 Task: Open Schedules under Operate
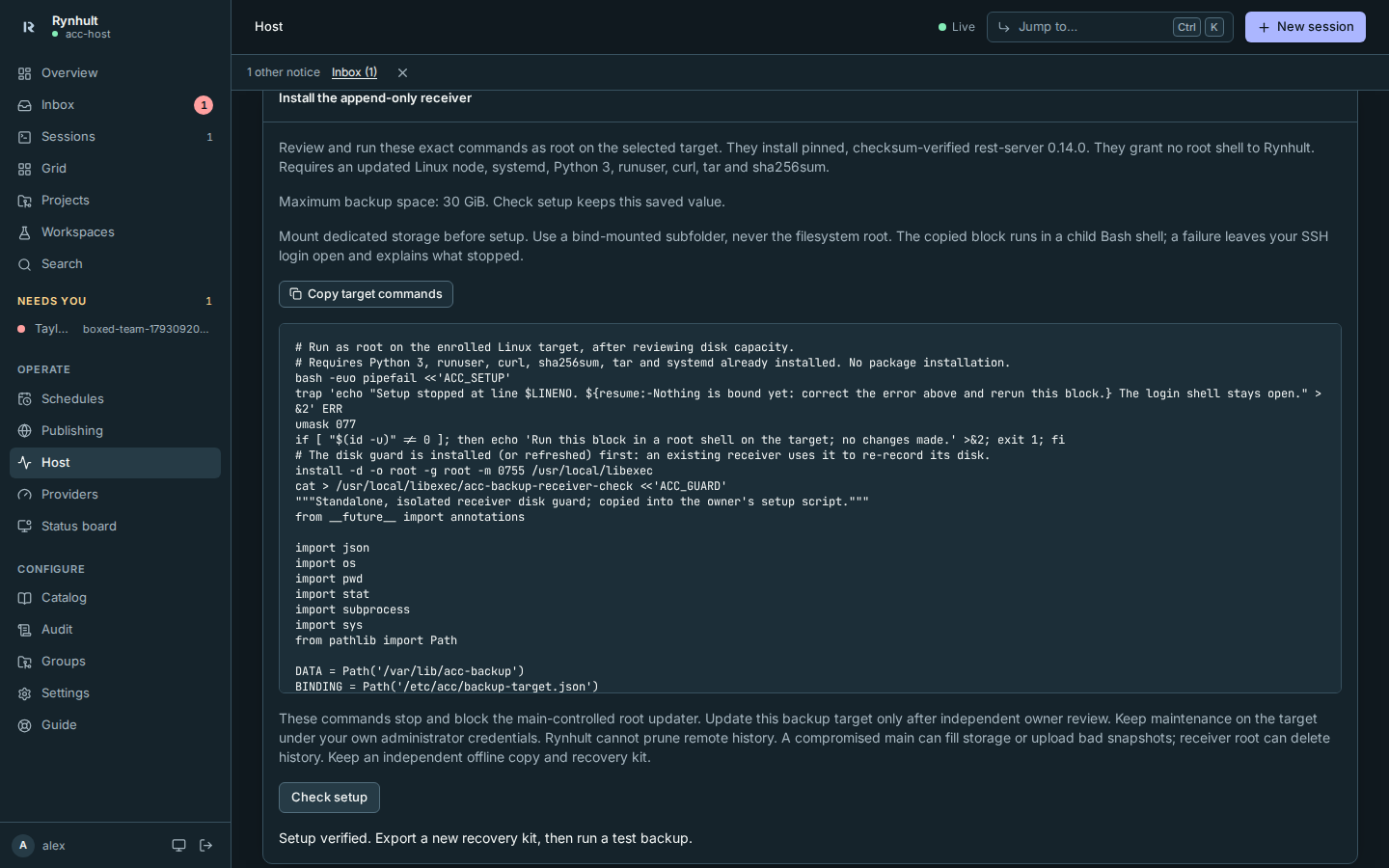[115, 399]
